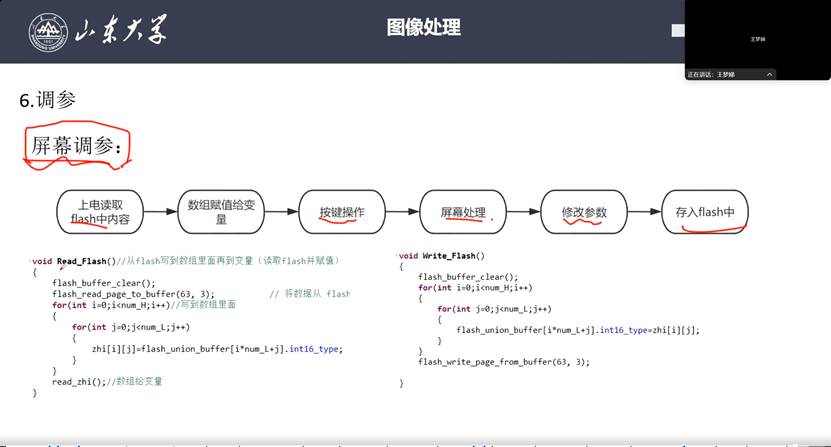This screenshot has width=831, height=447.
Task: Click the 修改参数 flowchart box
Action: click(x=583, y=212)
